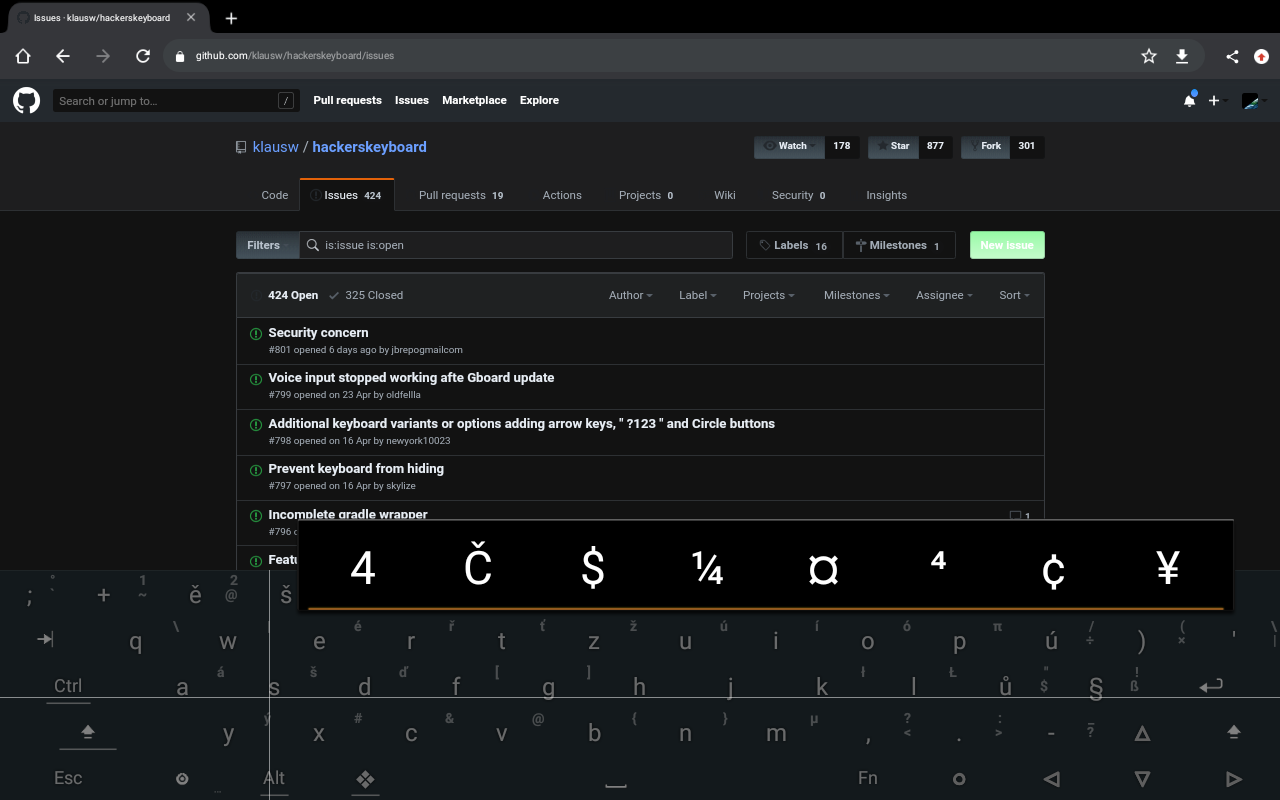Tap the Esc key
This screenshot has width=1280, height=800.
tap(68, 778)
